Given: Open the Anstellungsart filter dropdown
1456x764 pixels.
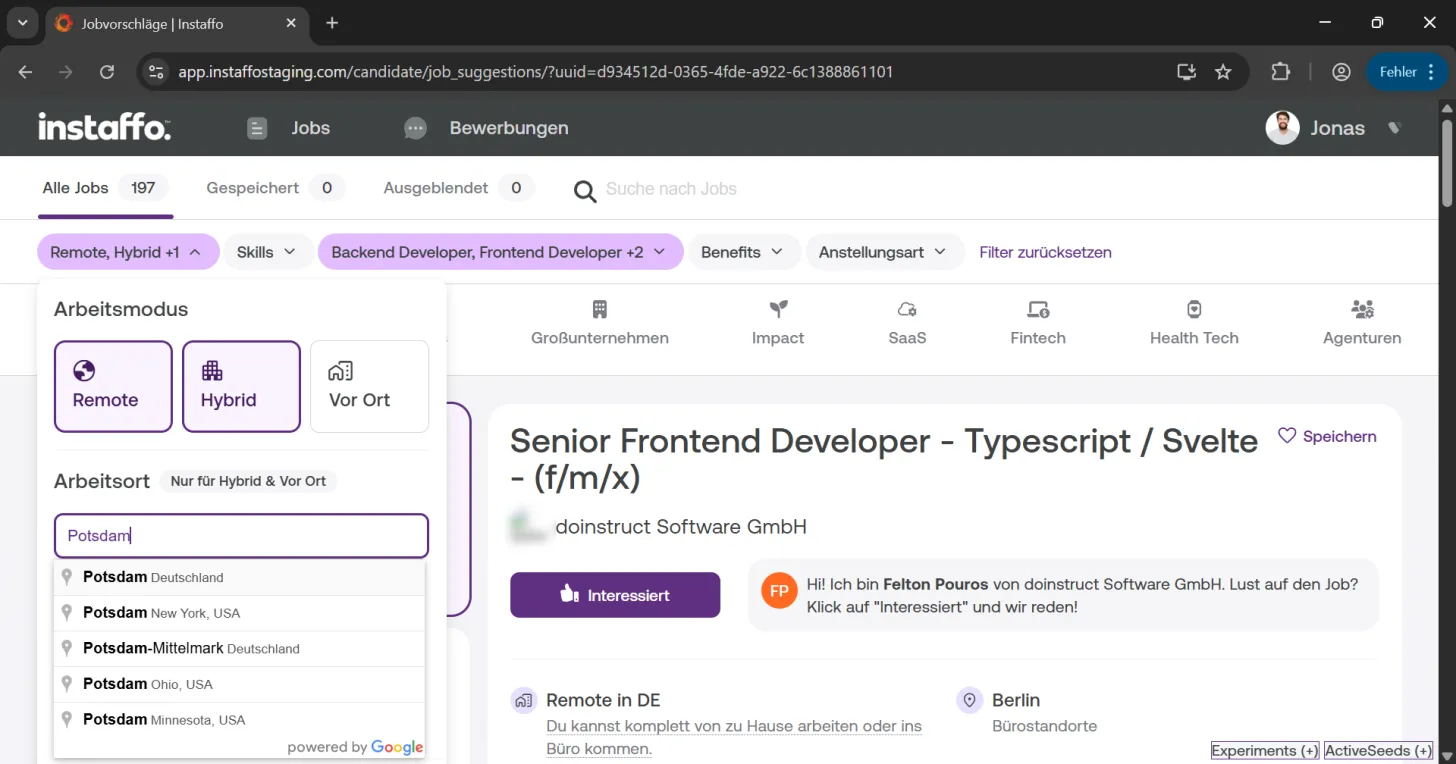Looking at the screenshot, I should 884,252.
